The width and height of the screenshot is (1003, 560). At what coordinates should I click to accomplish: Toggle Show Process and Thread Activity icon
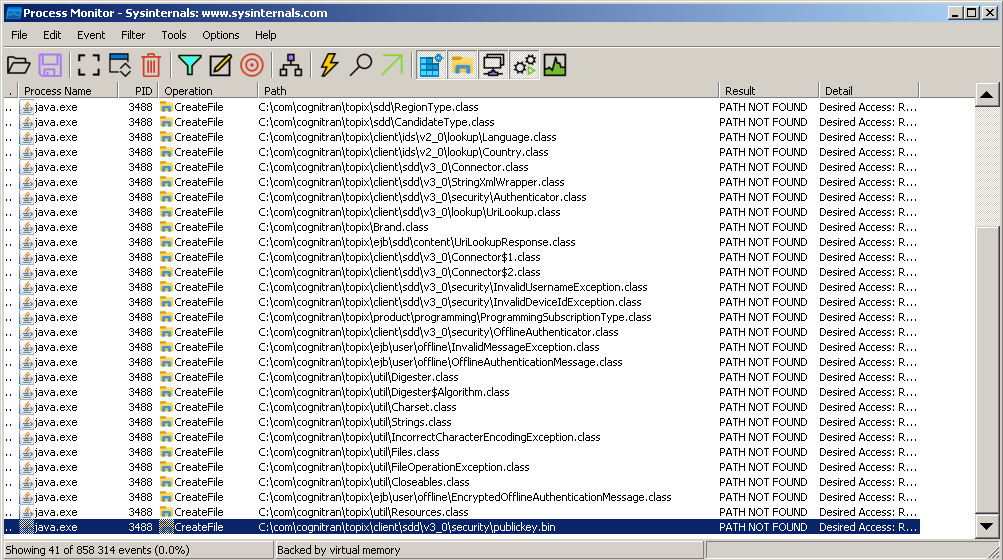(525, 65)
